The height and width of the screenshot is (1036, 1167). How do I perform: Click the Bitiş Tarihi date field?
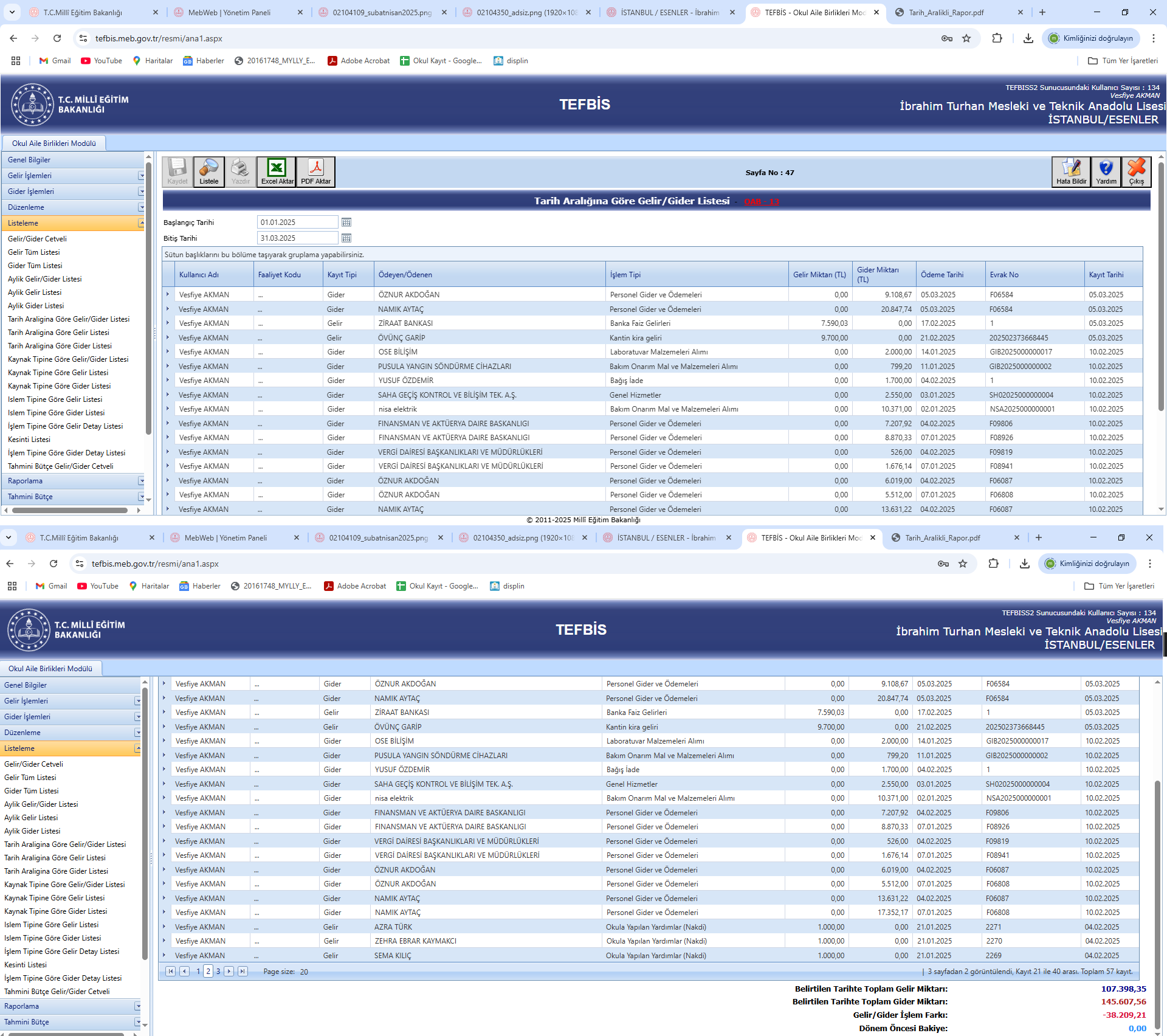tap(297, 238)
